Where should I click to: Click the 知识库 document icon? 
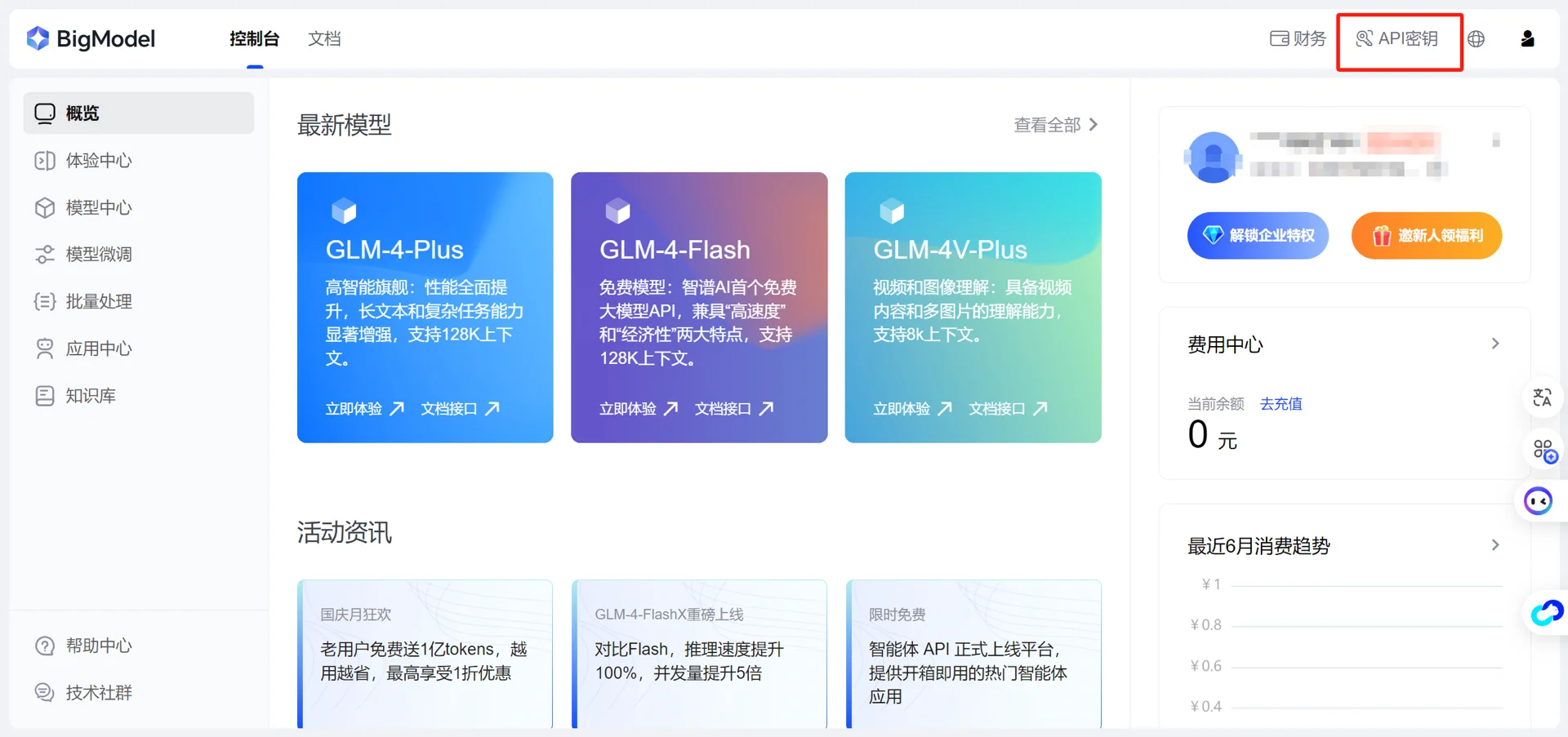[x=45, y=396]
